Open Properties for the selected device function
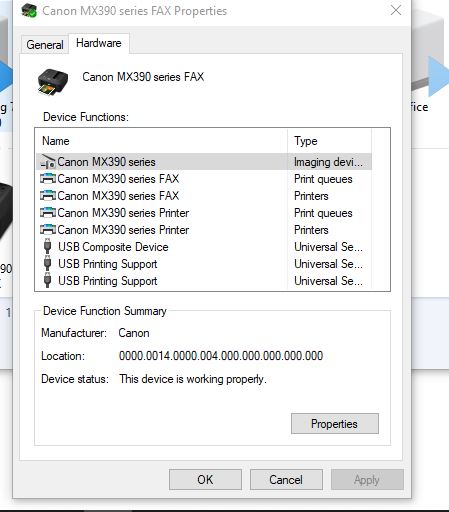The height and width of the screenshot is (512, 449). tap(335, 424)
